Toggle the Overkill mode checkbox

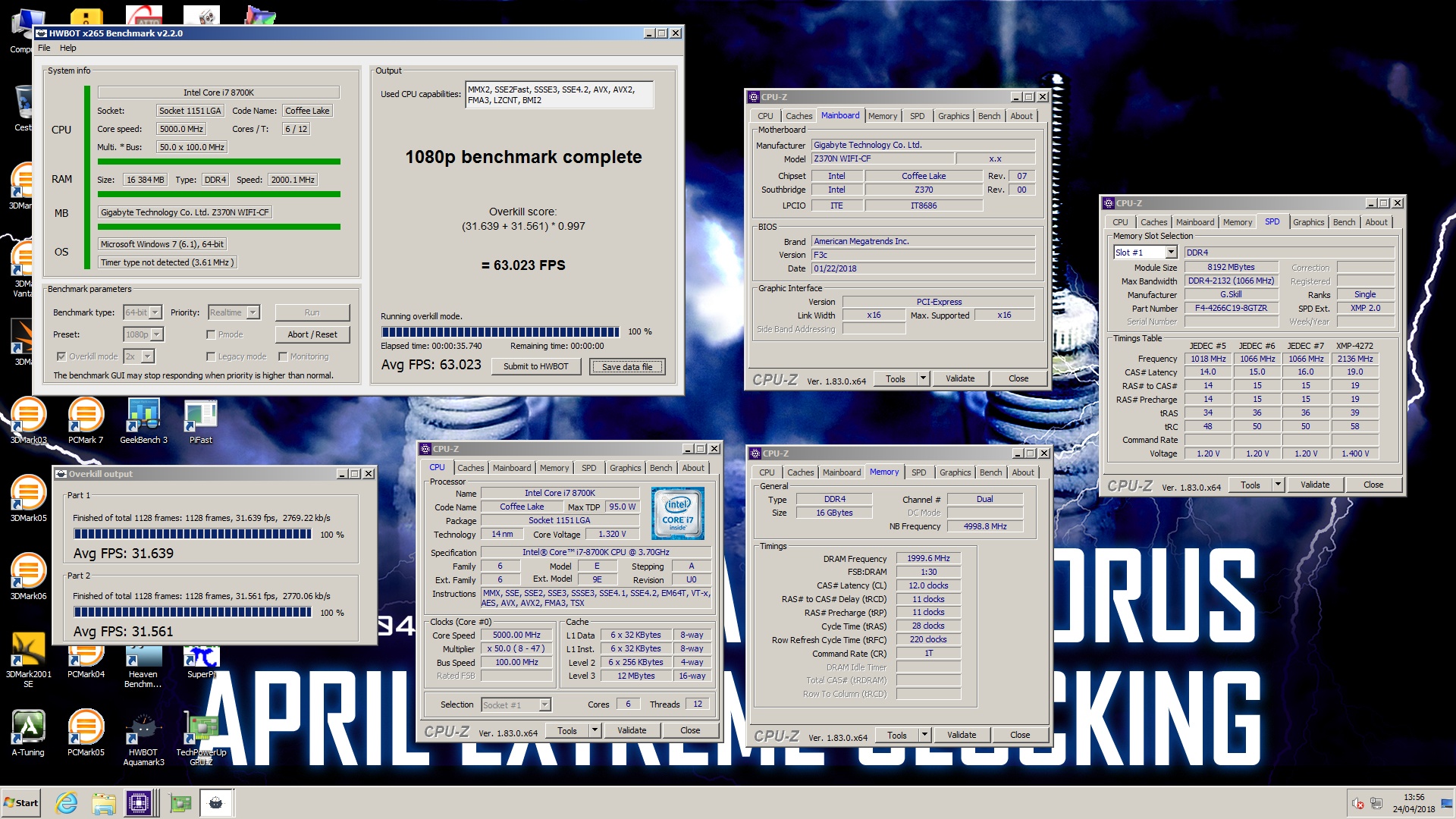pos(61,356)
